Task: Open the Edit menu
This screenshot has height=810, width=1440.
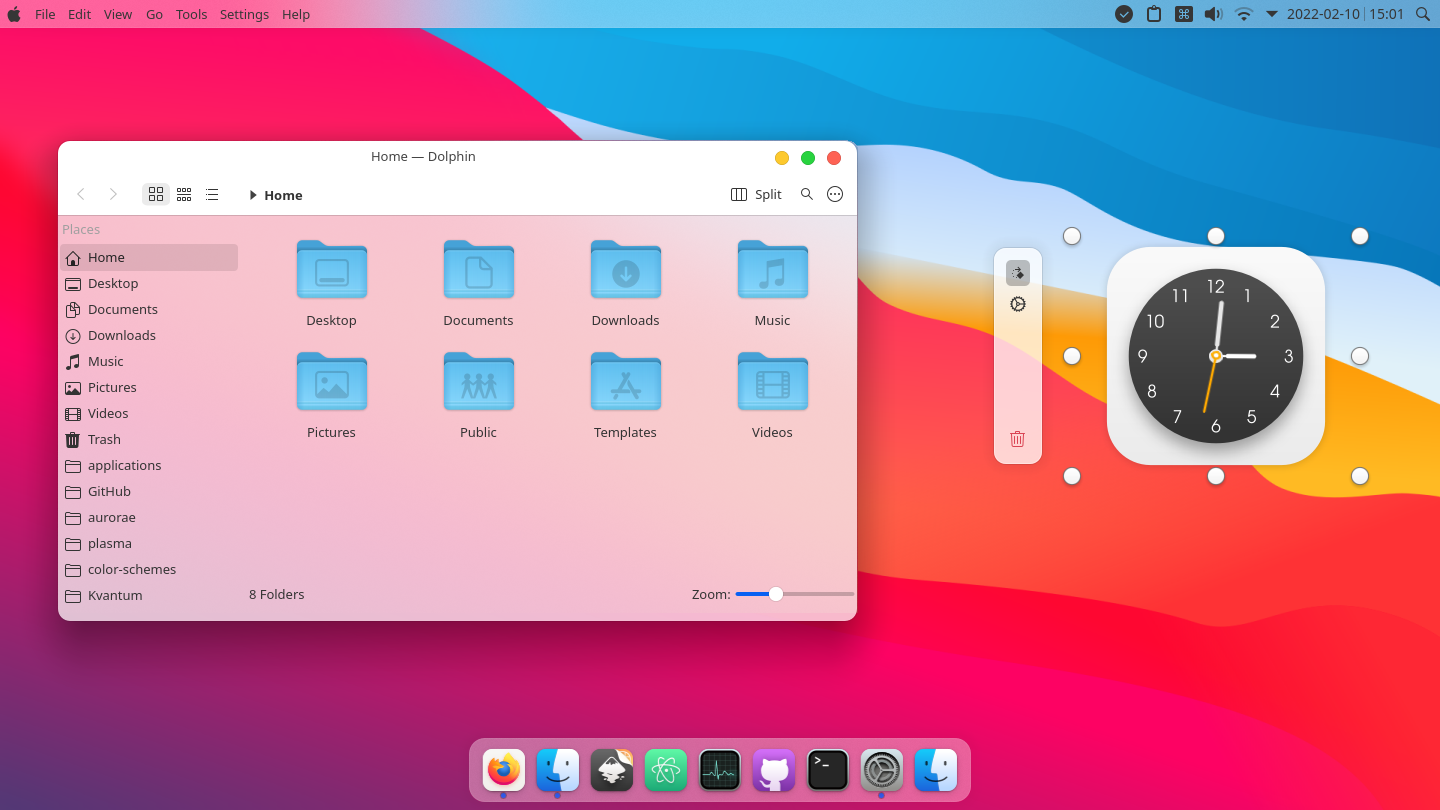Action: coord(79,14)
